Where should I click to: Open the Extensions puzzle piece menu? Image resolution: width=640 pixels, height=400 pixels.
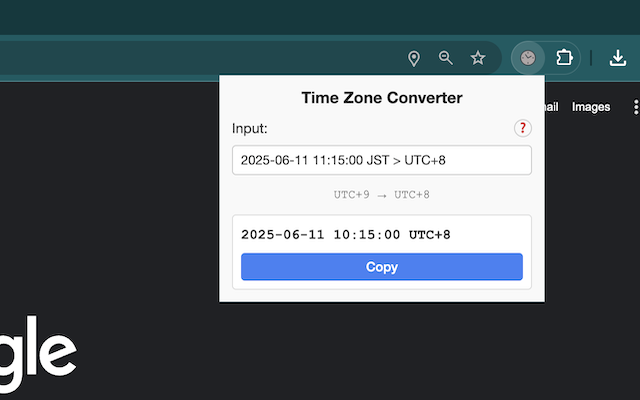[564, 58]
